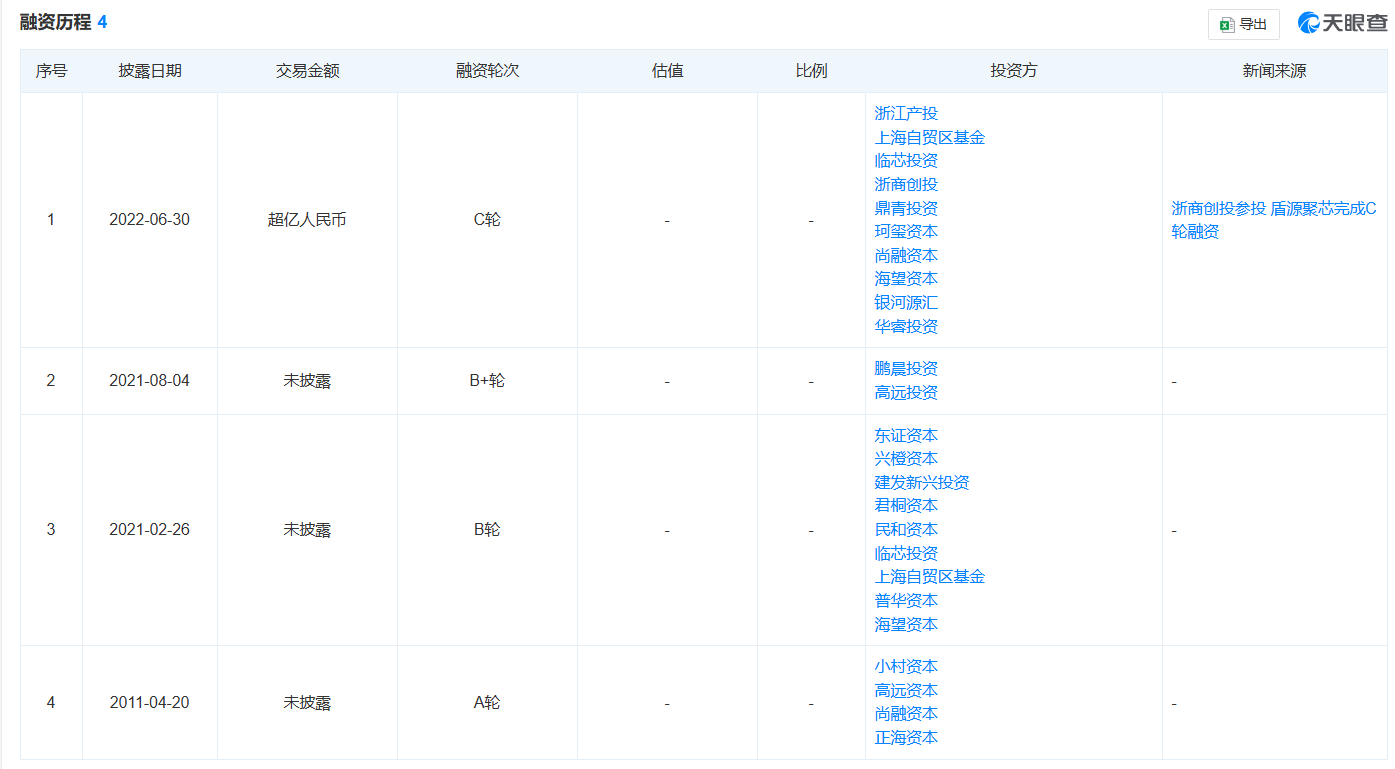Open investor 东证资本

coord(906,435)
